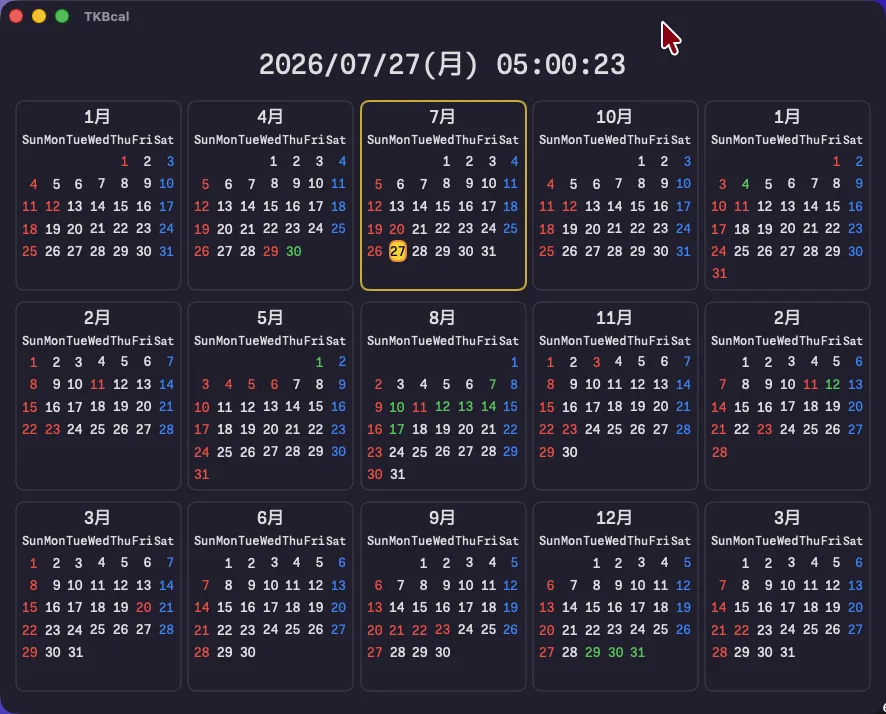Click the red holiday 23 in 11月
The height and width of the screenshot is (714, 886).
tap(570, 429)
